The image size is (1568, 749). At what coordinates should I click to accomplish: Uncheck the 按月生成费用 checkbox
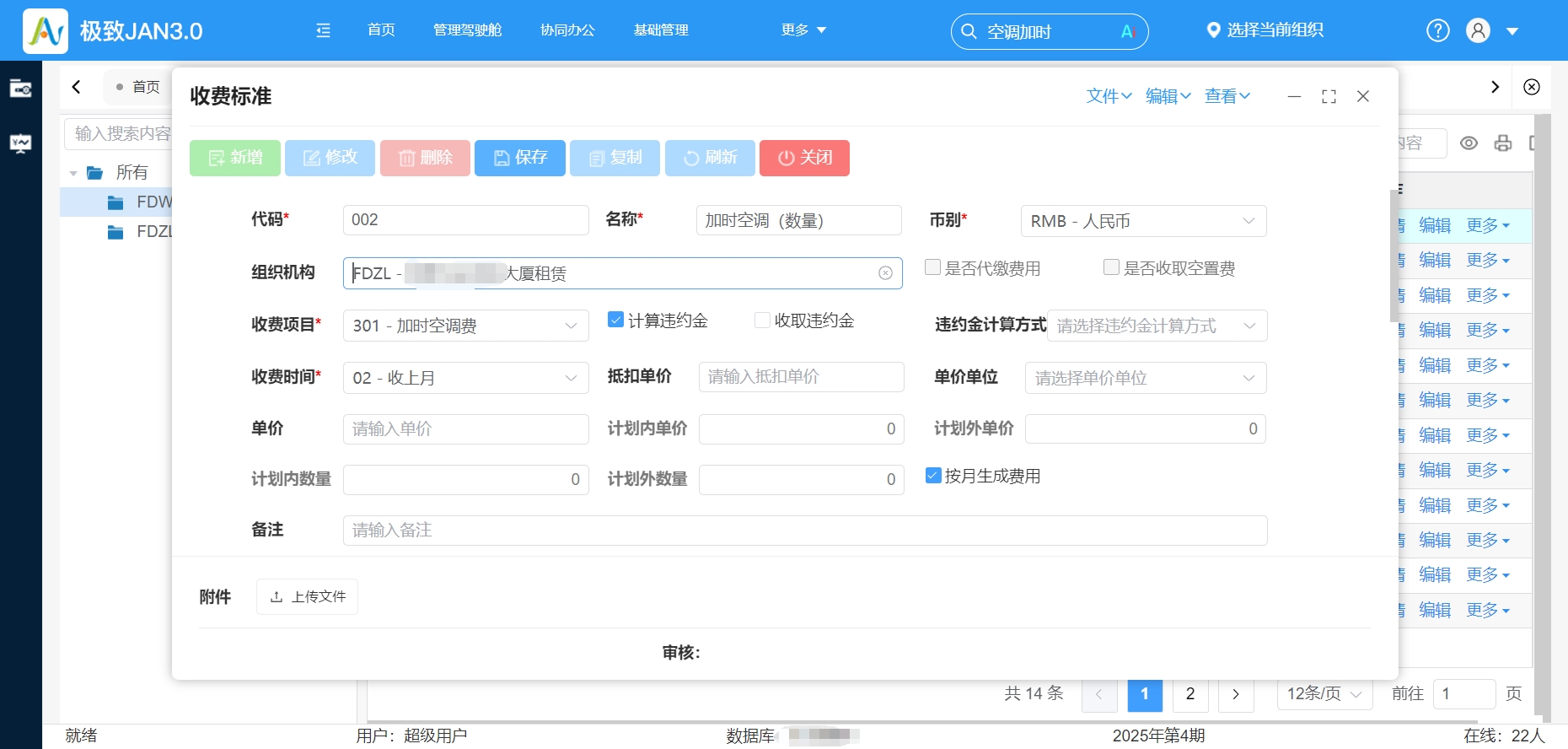pos(932,476)
